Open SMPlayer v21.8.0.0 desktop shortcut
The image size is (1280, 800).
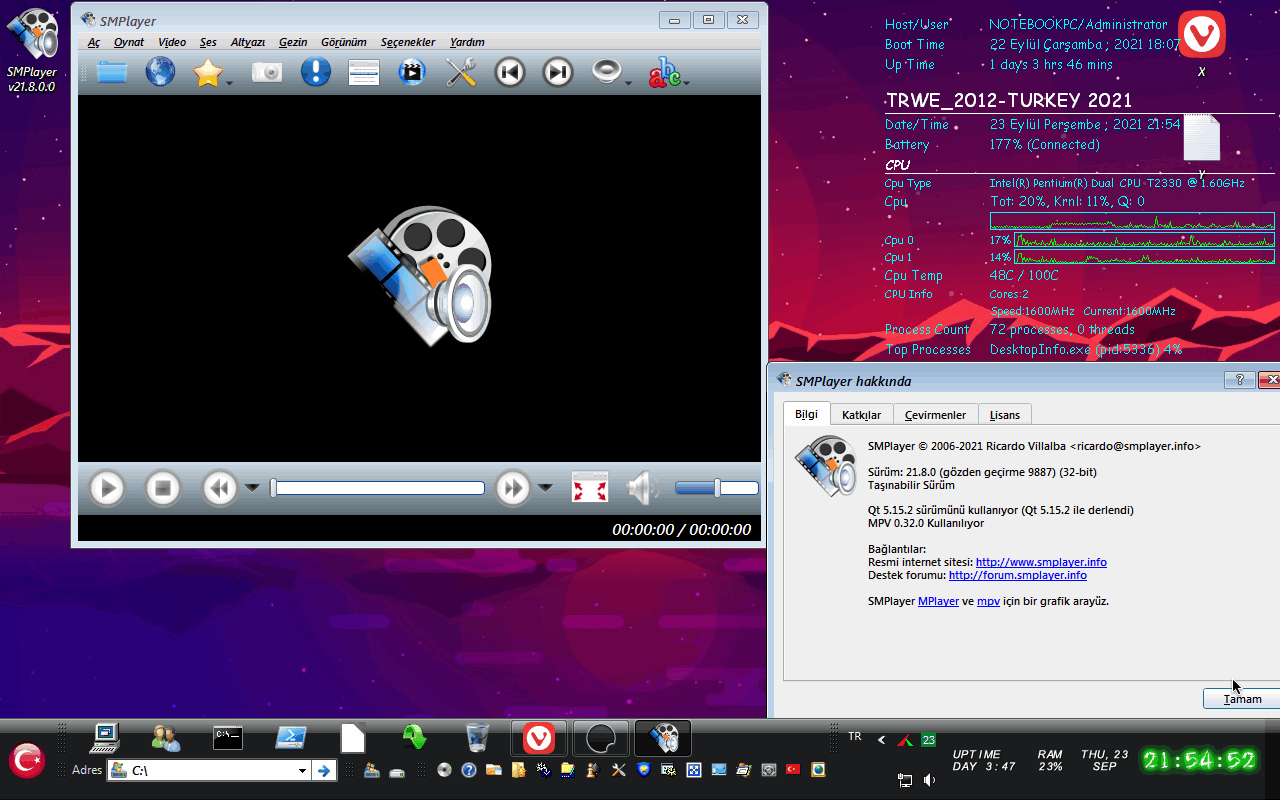pyautogui.click(x=32, y=50)
